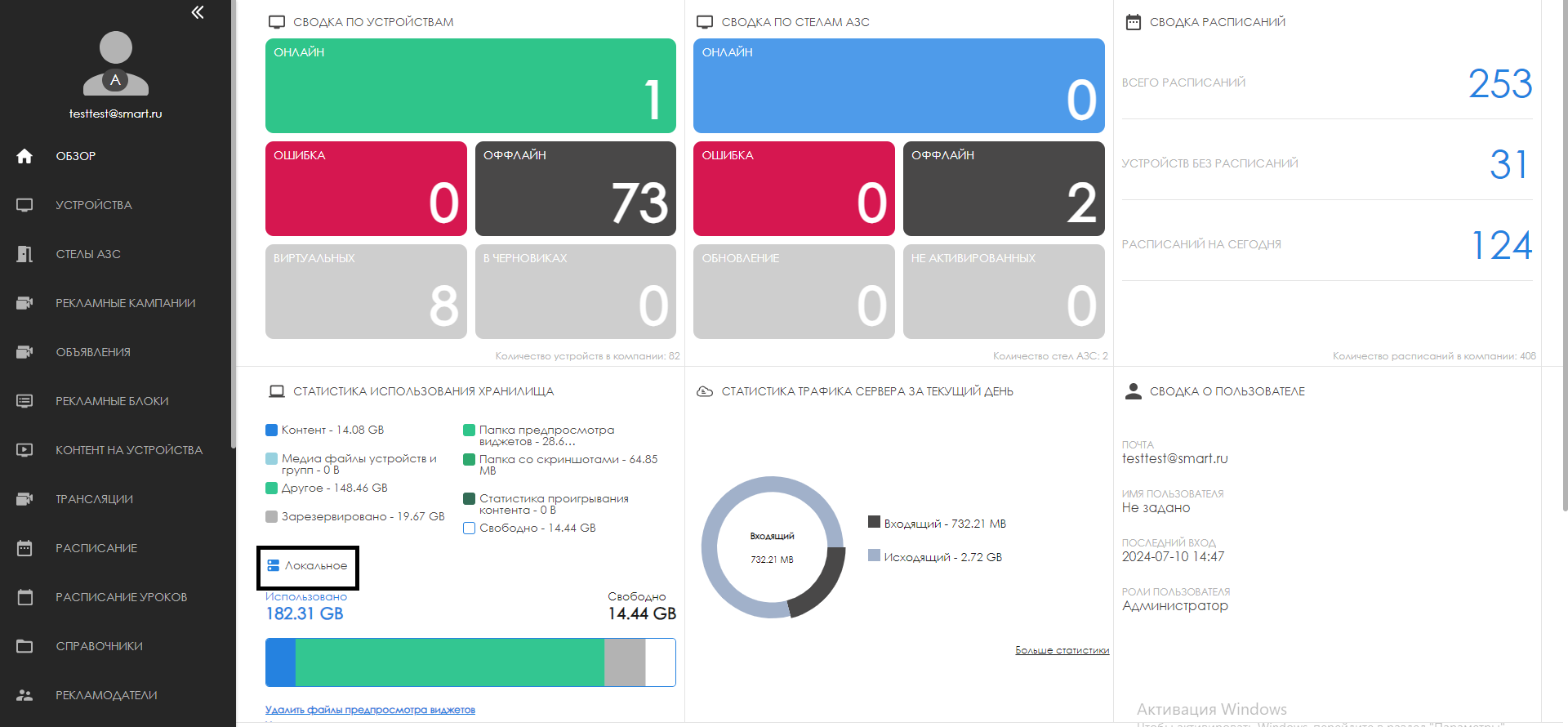Toggle Исходящий traffic legend box
This screenshot has width=1568, height=727.
click(874, 555)
